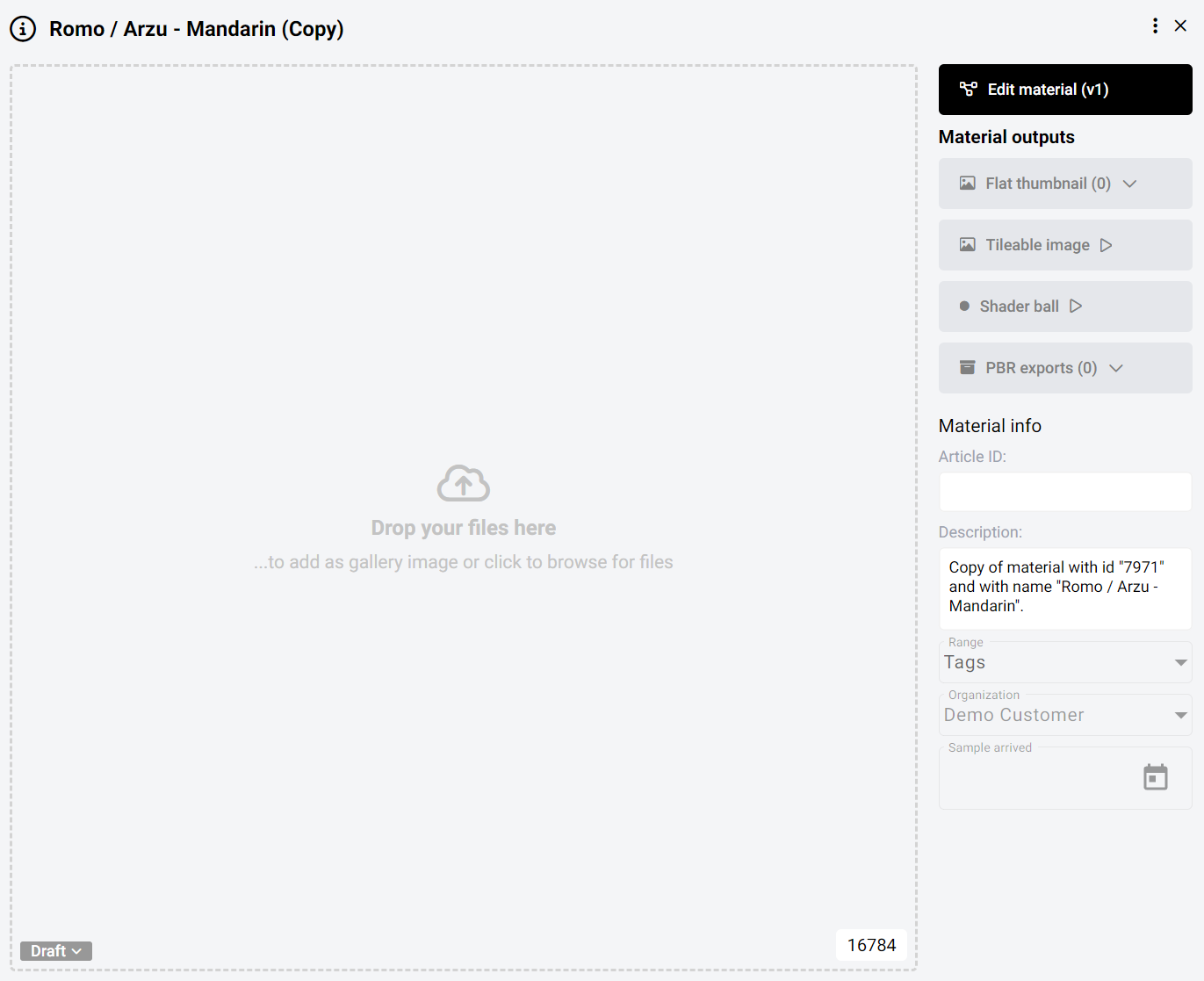Viewport: 1204px width, 981px height.
Task: Click the Flat thumbnail image icon
Action: [x=967, y=184]
